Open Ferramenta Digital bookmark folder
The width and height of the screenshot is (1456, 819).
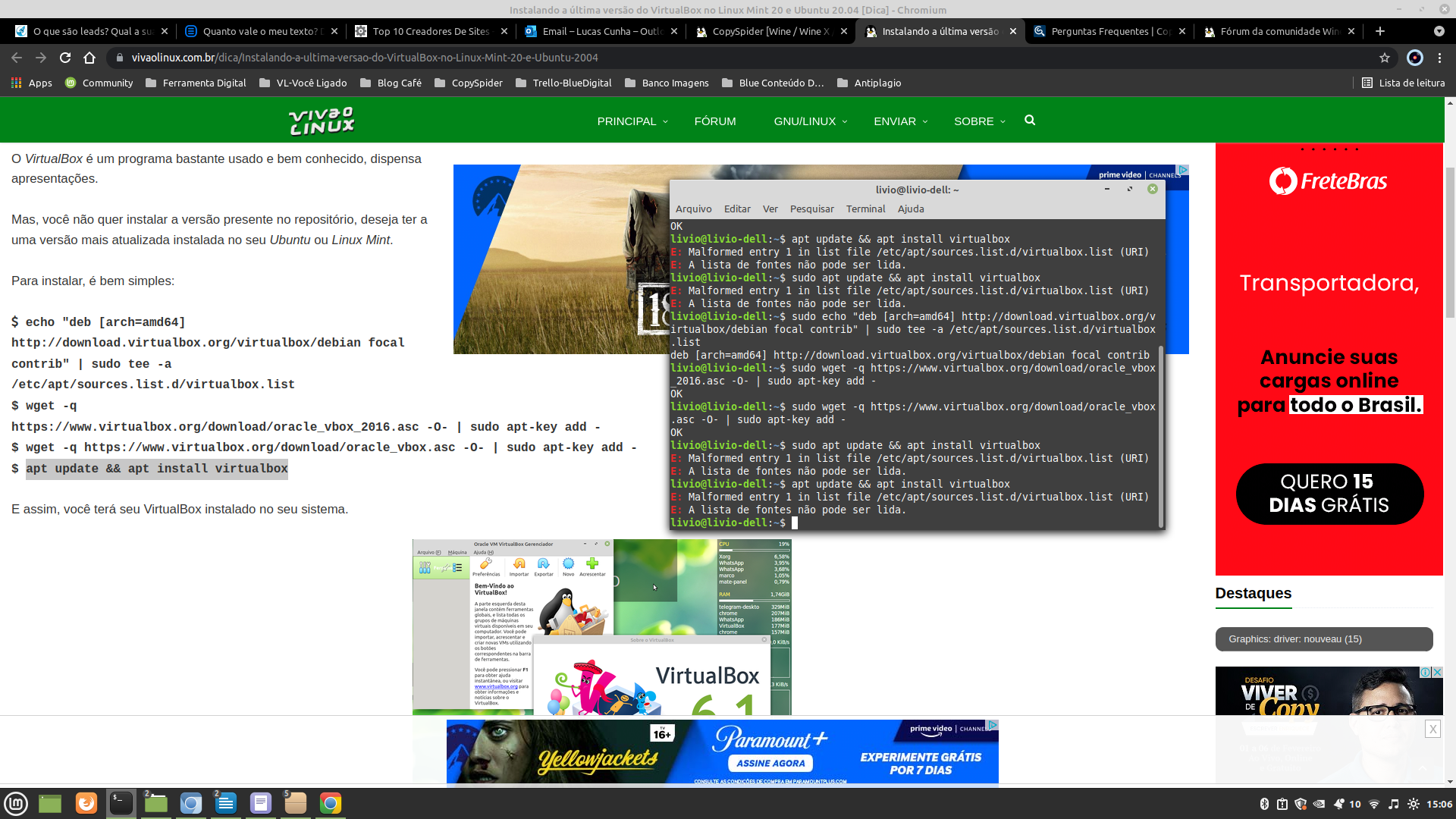pos(196,83)
